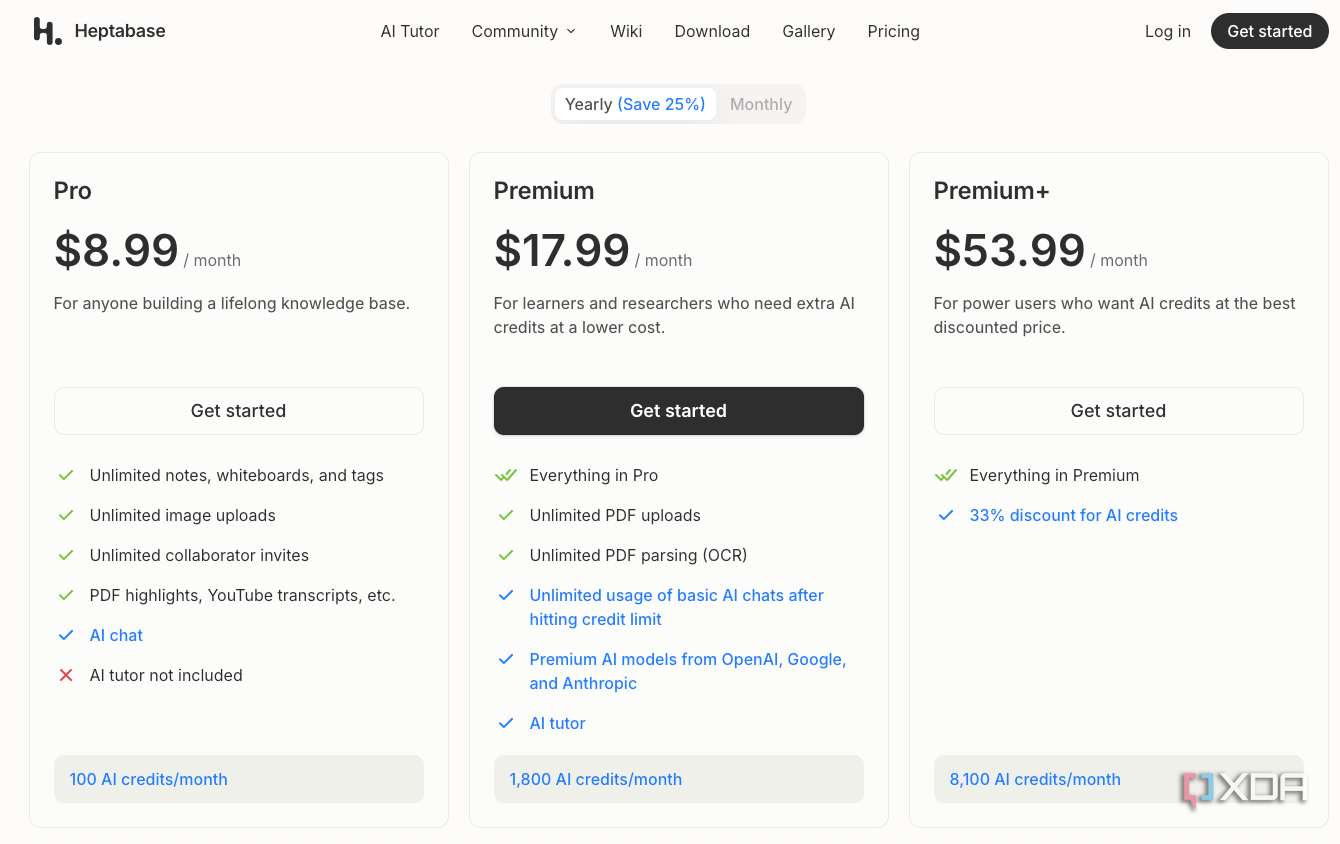Click the Heptabase logo icon

pos(47,31)
